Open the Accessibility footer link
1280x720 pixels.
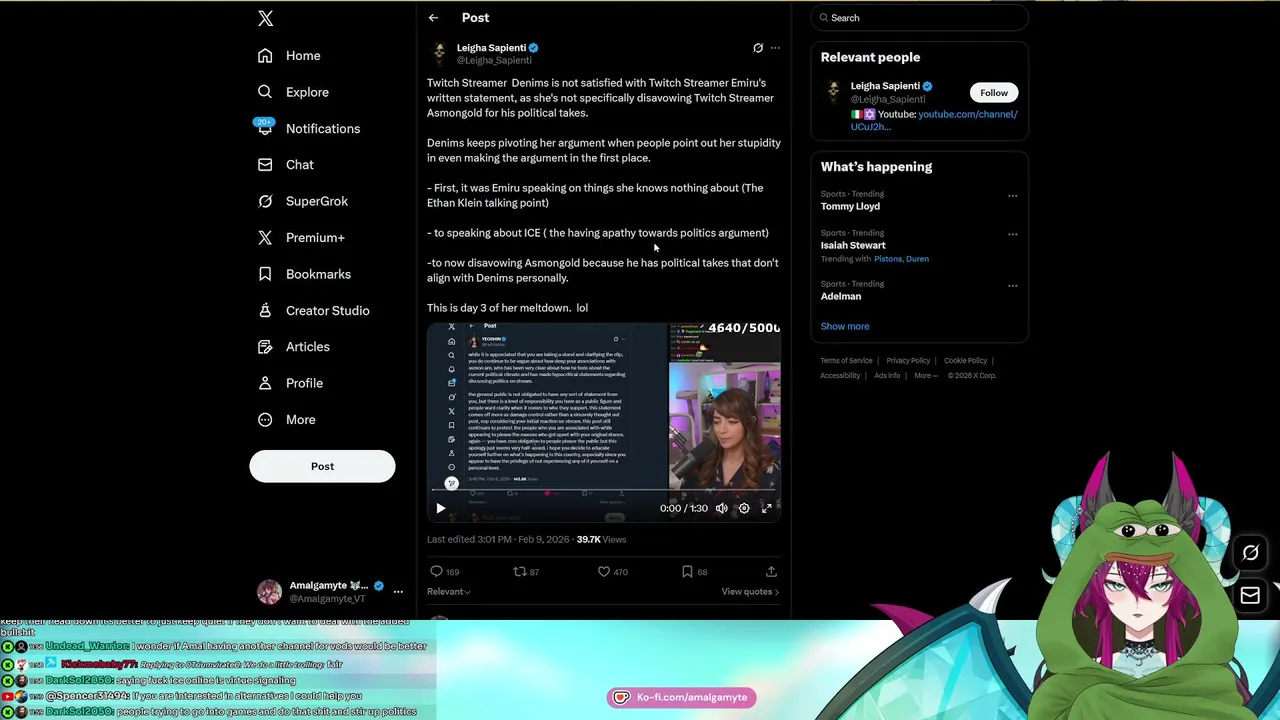(x=840, y=376)
